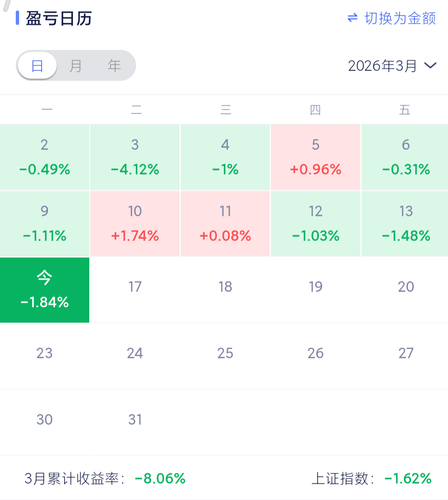The width and height of the screenshot is (448, 500).
Task: Select March 6 cell showing -0.31%
Action: (x=405, y=157)
